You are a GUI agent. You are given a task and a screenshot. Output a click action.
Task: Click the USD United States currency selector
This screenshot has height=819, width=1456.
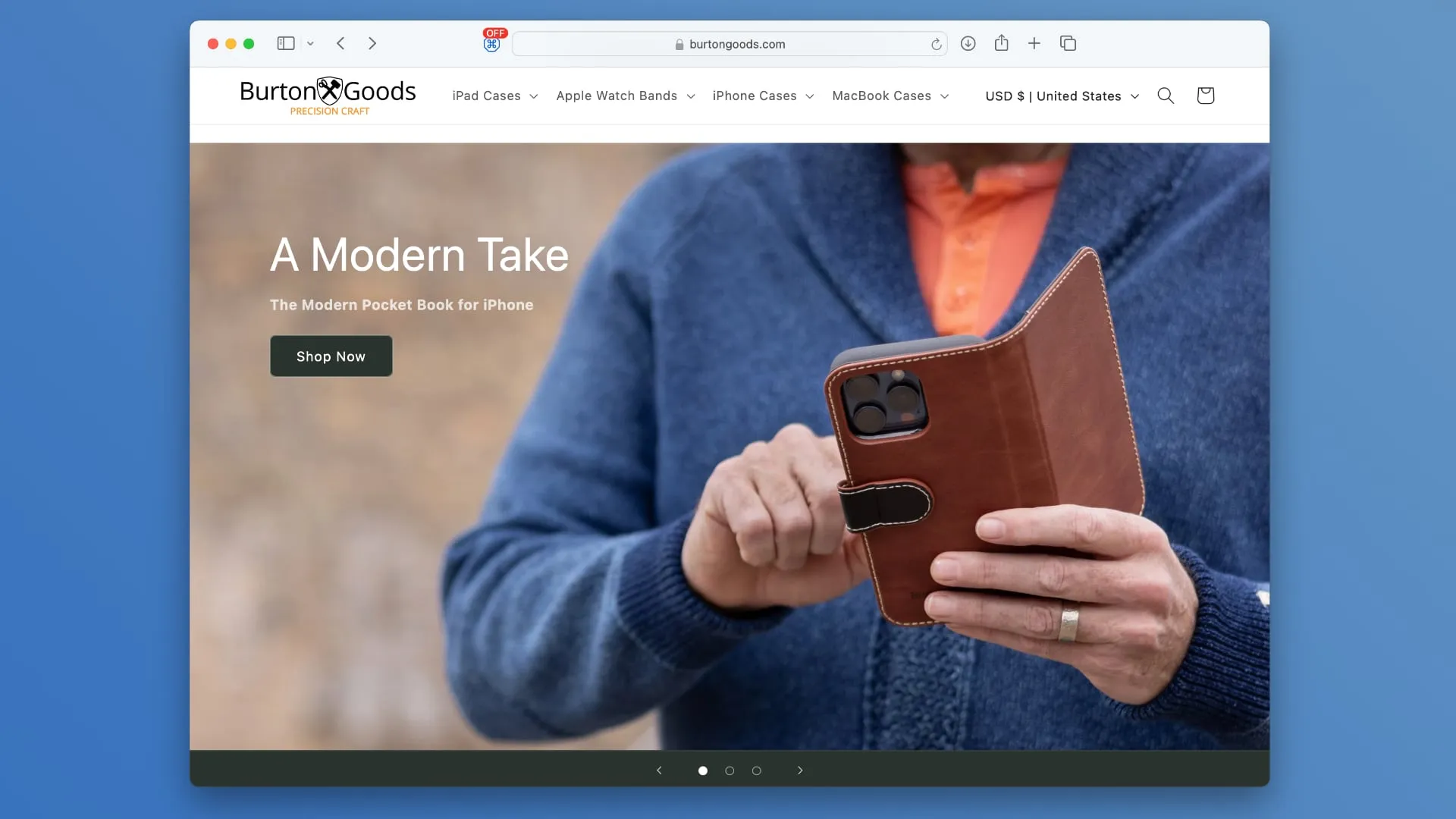1062,96
